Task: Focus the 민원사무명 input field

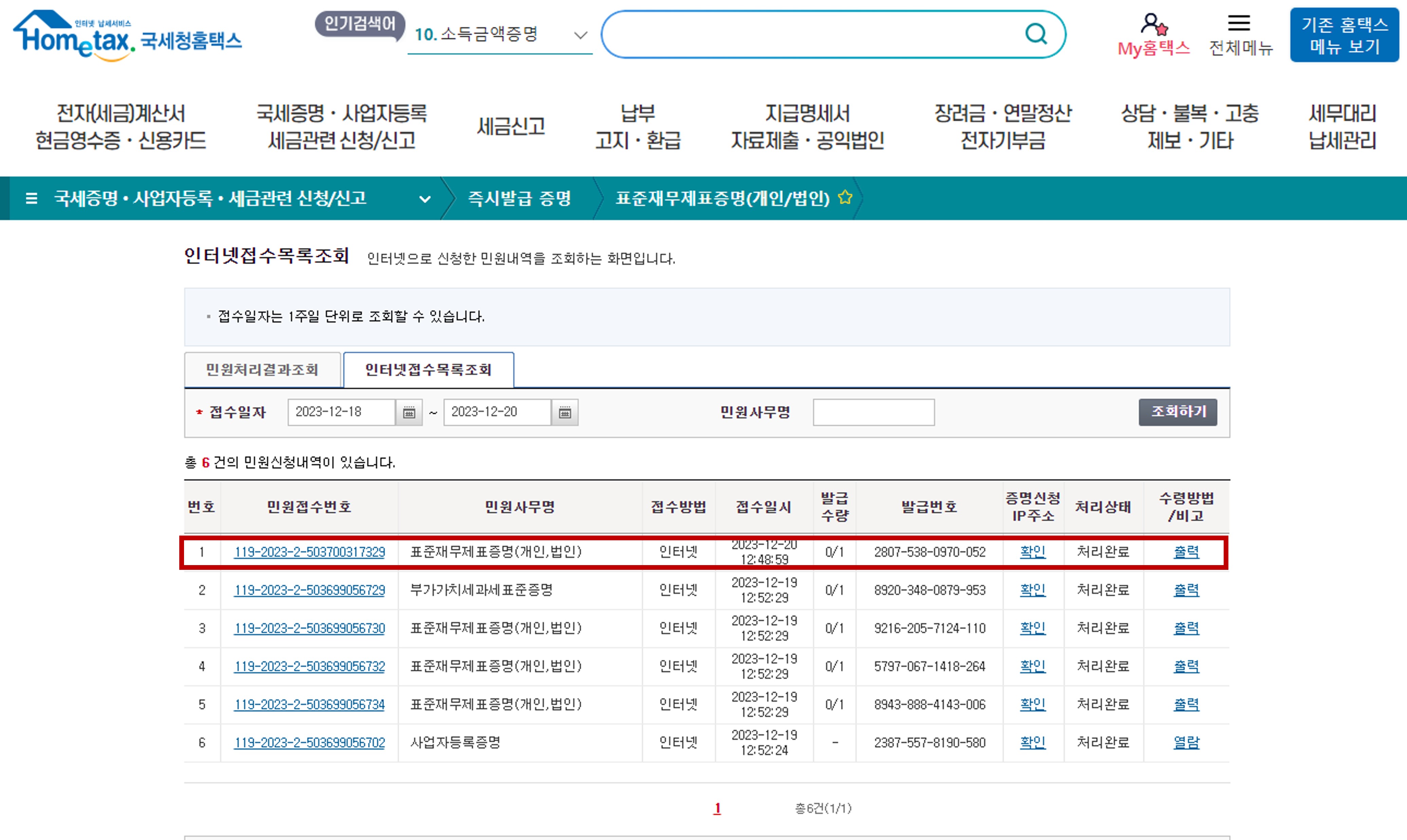Action: click(x=873, y=412)
